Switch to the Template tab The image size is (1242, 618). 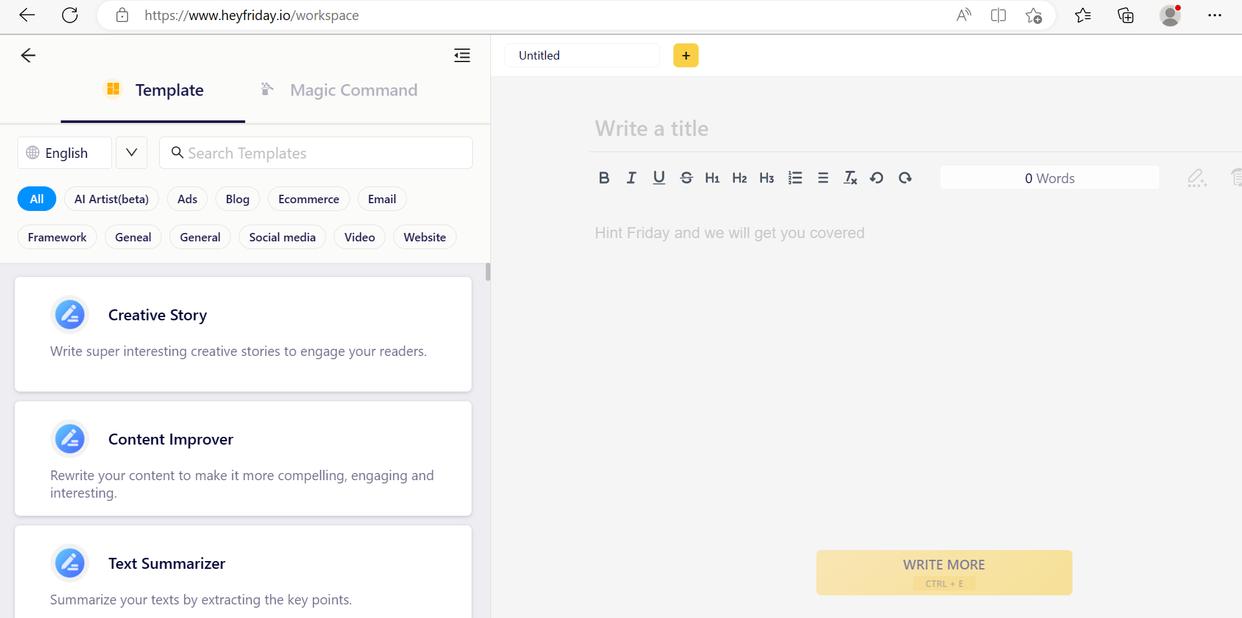(x=154, y=90)
